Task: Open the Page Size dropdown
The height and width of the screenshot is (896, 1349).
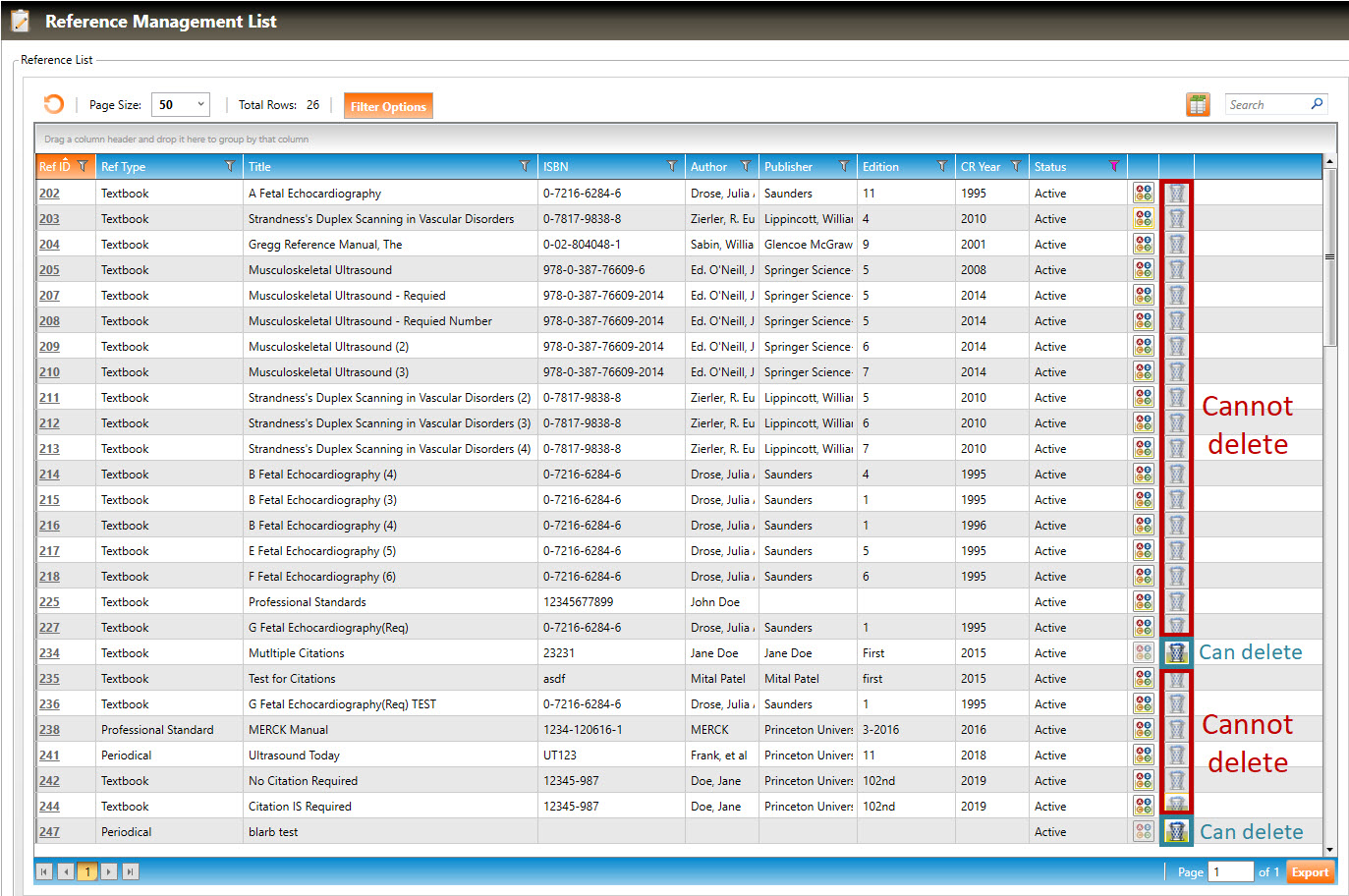Action: click(x=182, y=104)
